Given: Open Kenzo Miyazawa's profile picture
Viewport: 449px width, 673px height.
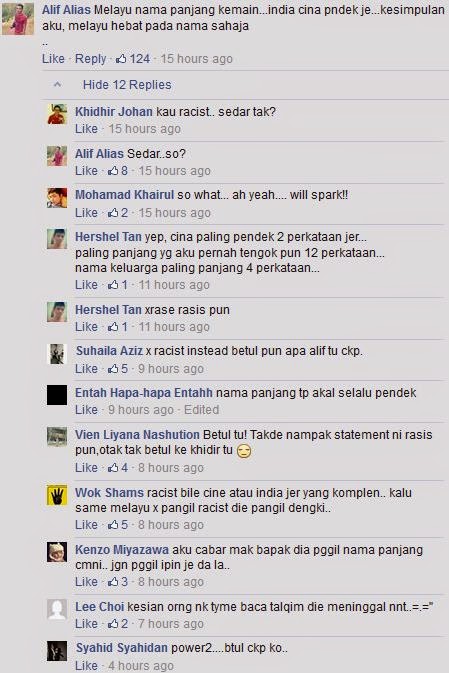Looking at the screenshot, I should tap(57, 552).
